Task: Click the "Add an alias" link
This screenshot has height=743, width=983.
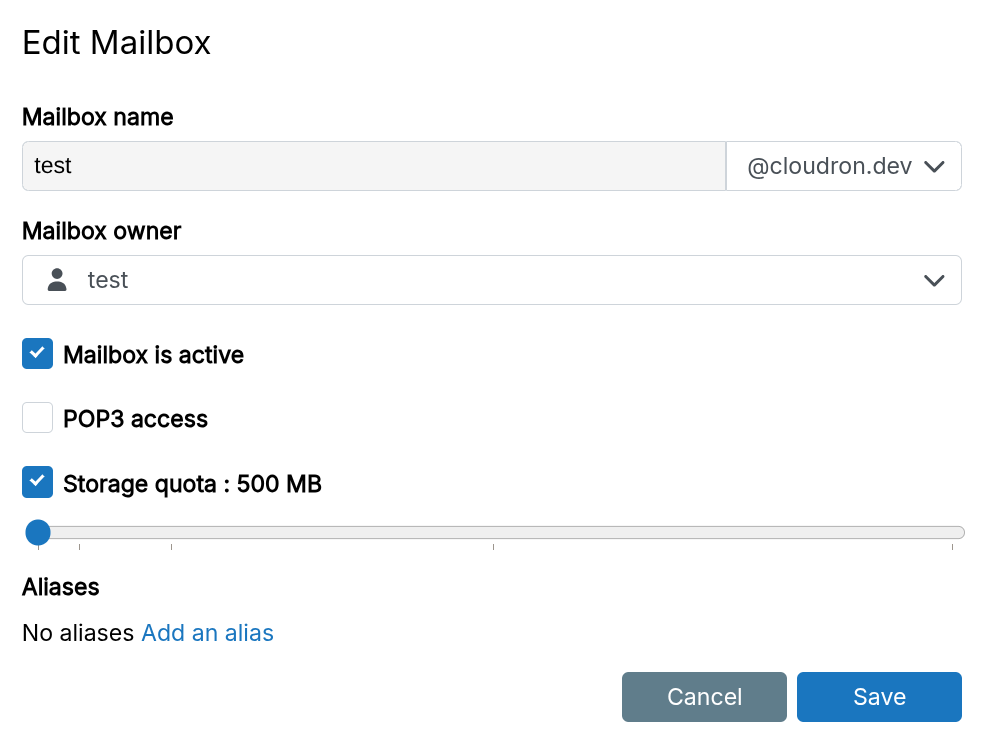Action: pos(208,633)
